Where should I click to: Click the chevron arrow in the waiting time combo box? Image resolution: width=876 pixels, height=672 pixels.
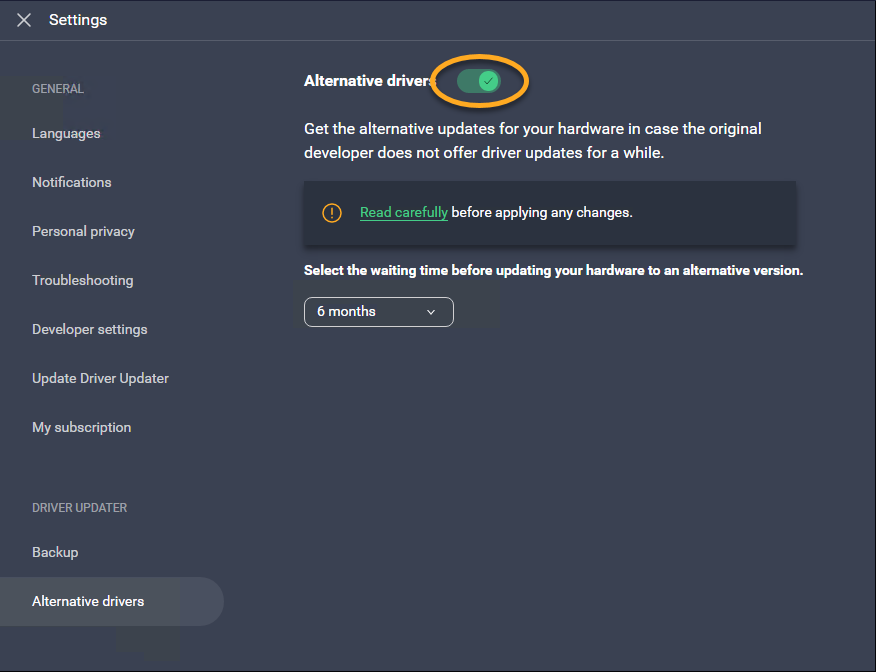431,312
